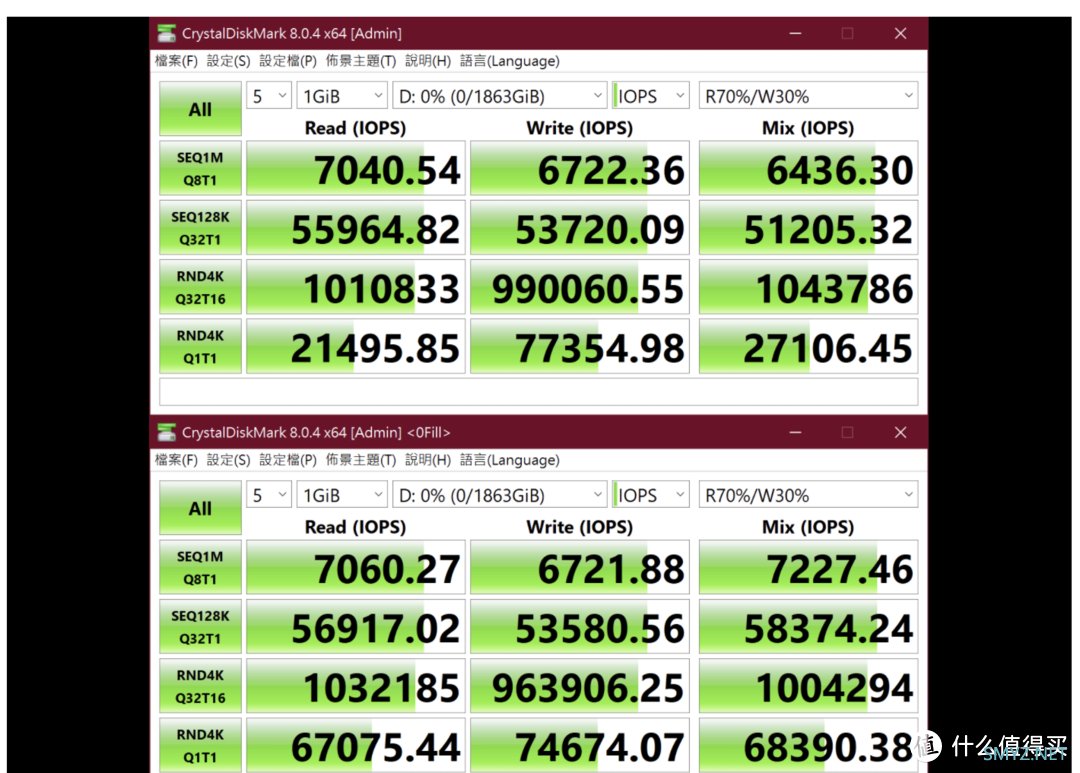Screen dimensions: 1080x773
Task: Open 檔案(F) menu in top window
Action: coord(176,61)
